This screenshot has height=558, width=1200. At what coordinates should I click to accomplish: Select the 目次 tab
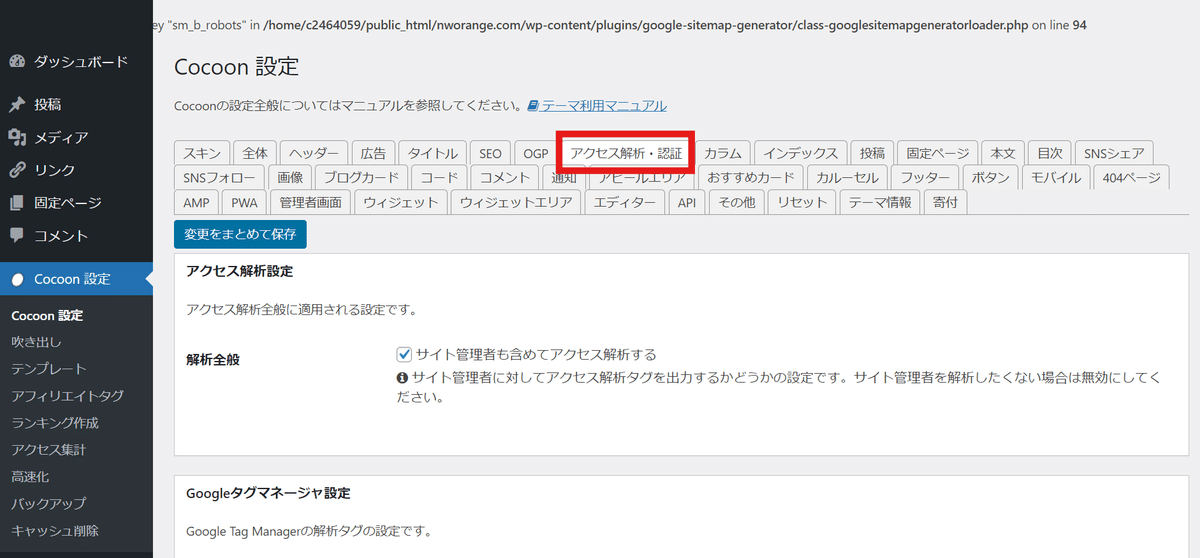pos(1049,153)
